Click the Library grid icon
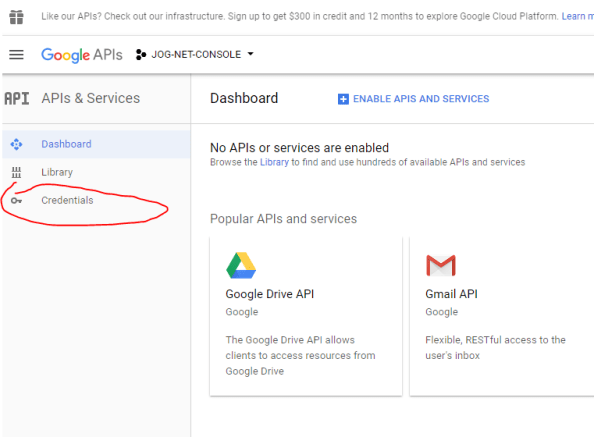594x437 pixels. point(16,172)
